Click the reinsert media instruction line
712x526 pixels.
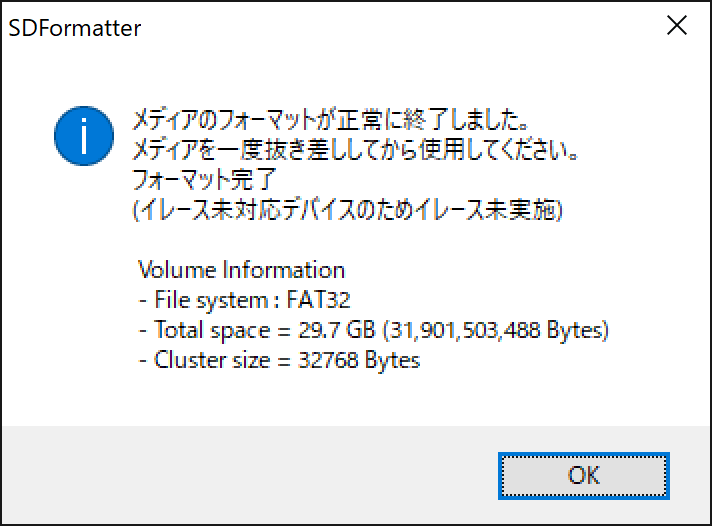(356, 153)
